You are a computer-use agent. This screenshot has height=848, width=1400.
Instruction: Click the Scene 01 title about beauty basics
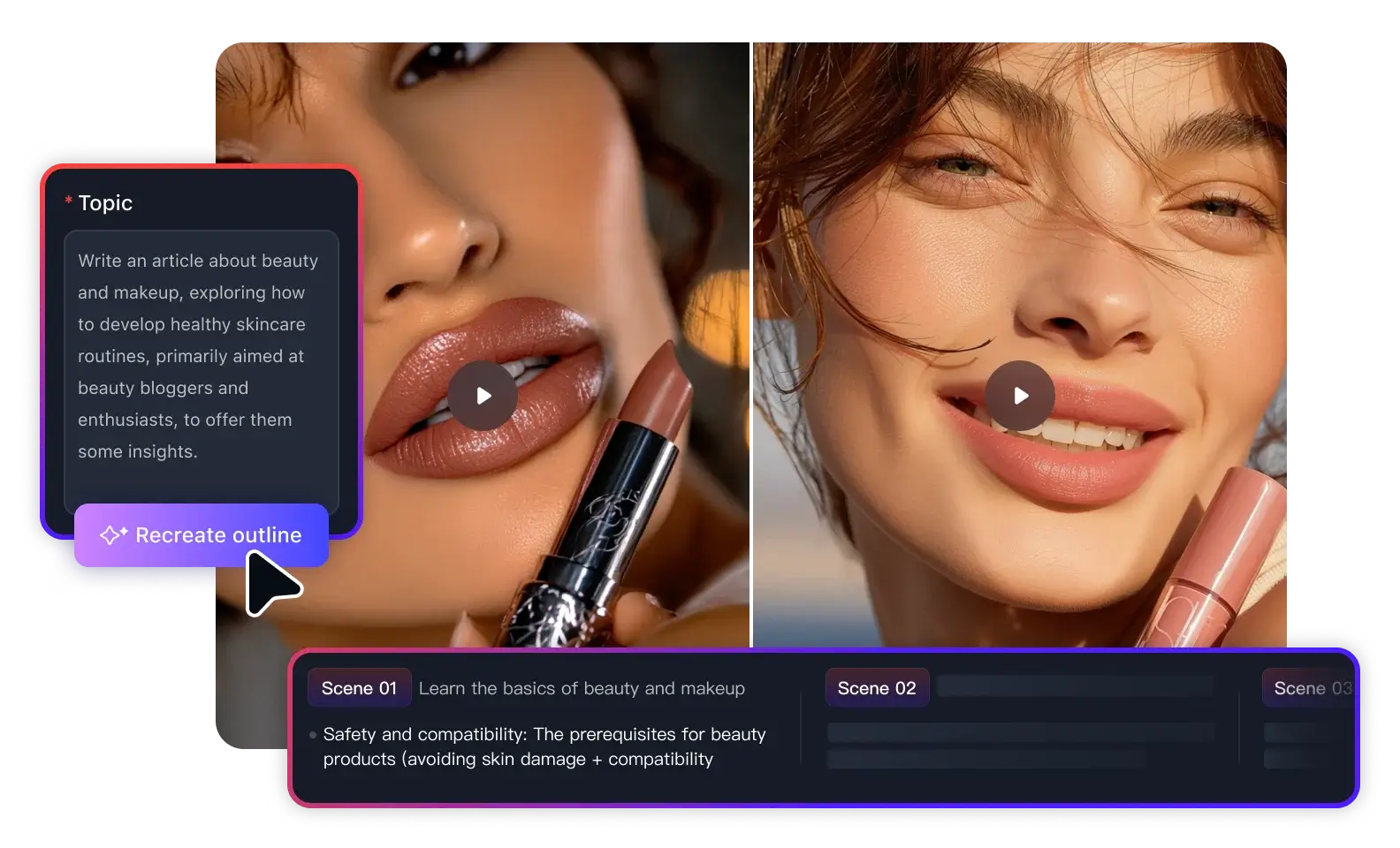(x=582, y=688)
